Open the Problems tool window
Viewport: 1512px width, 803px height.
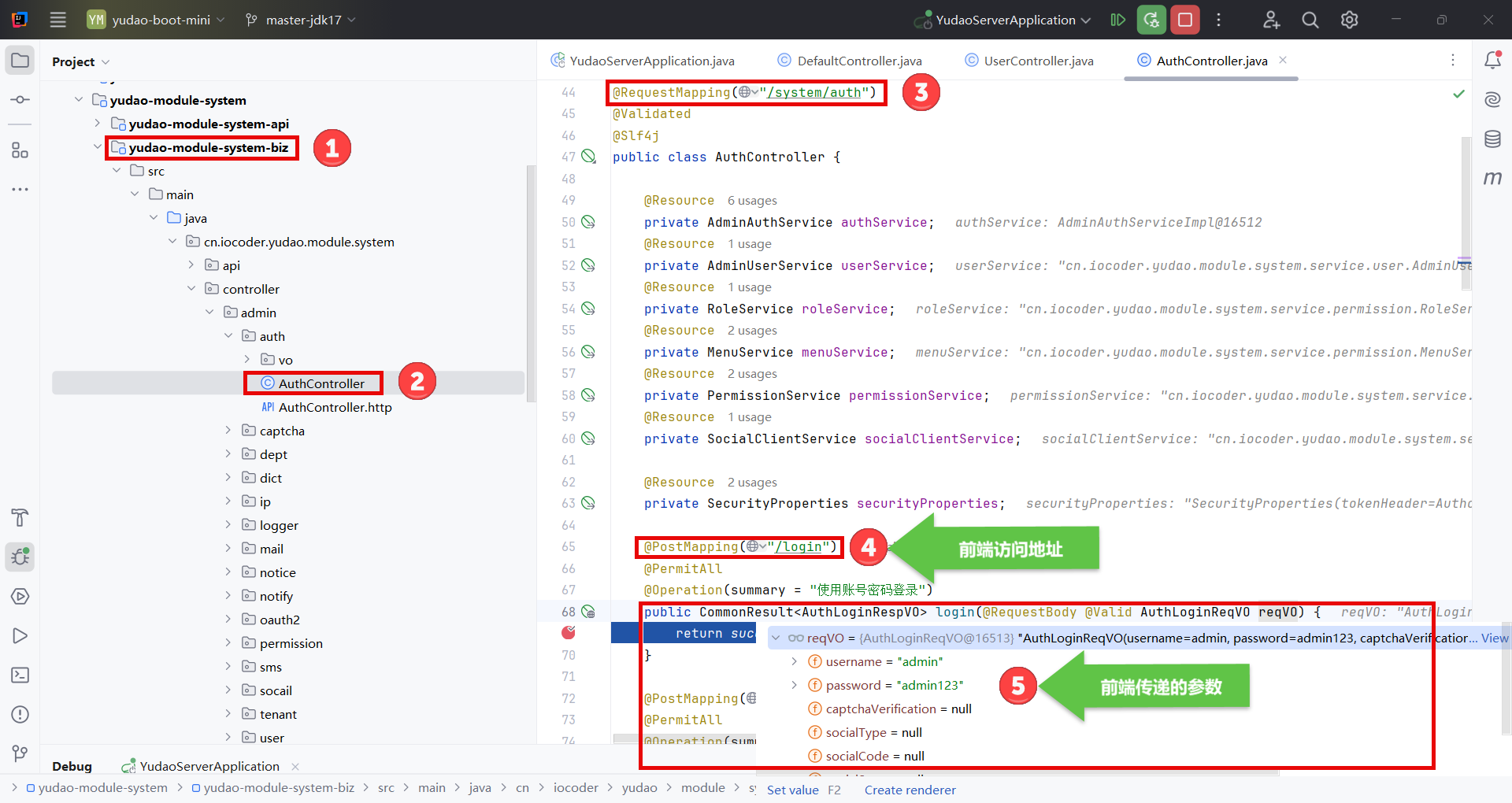(x=20, y=714)
